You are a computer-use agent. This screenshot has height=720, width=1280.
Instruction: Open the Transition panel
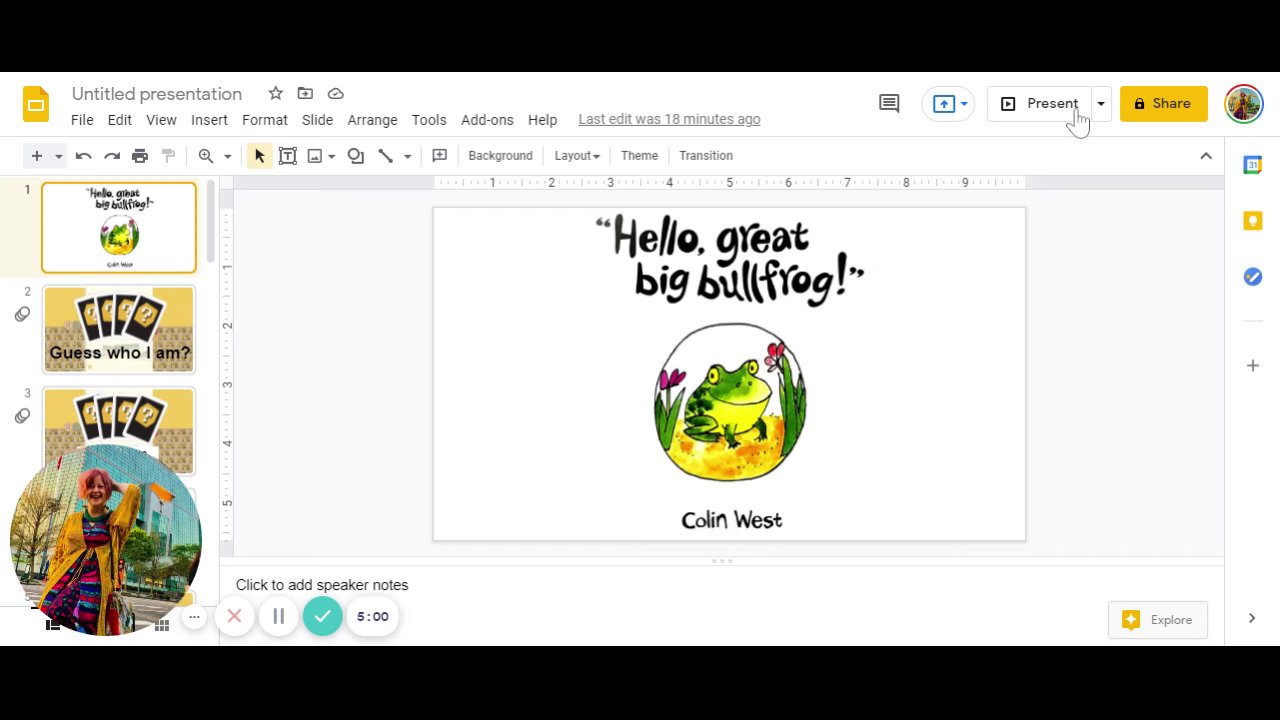pos(706,155)
